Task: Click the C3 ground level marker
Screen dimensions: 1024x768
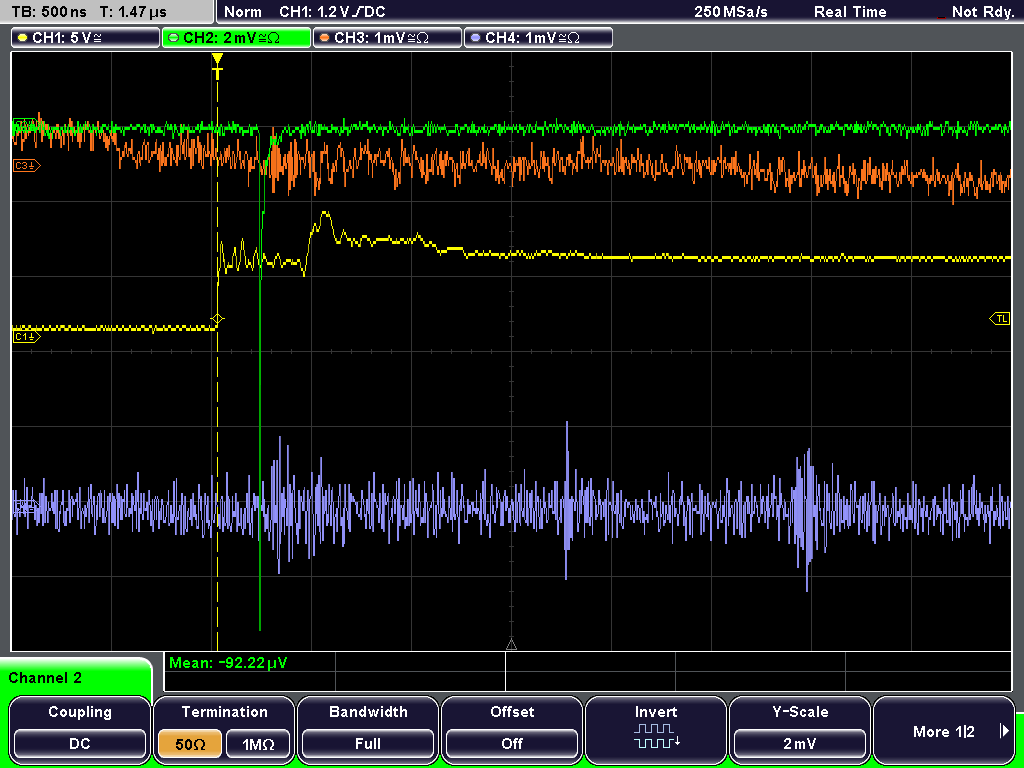Action: [x=27, y=166]
